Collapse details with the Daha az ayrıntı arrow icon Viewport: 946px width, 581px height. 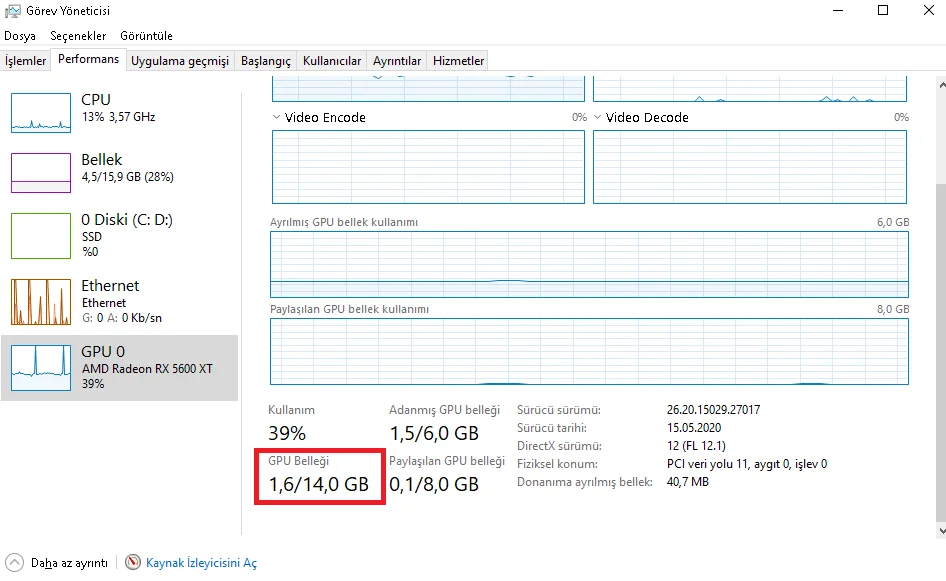14,563
